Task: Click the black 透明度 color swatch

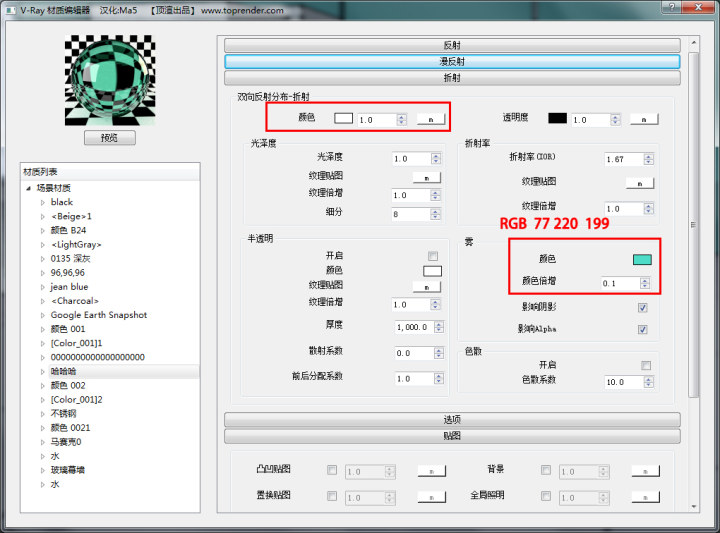Action: point(557,118)
